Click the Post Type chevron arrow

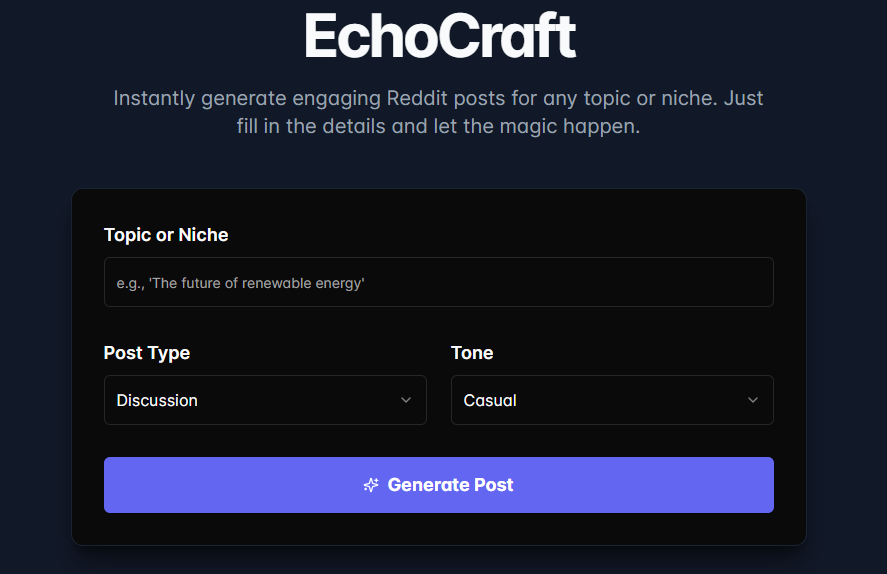pos(406,400)
